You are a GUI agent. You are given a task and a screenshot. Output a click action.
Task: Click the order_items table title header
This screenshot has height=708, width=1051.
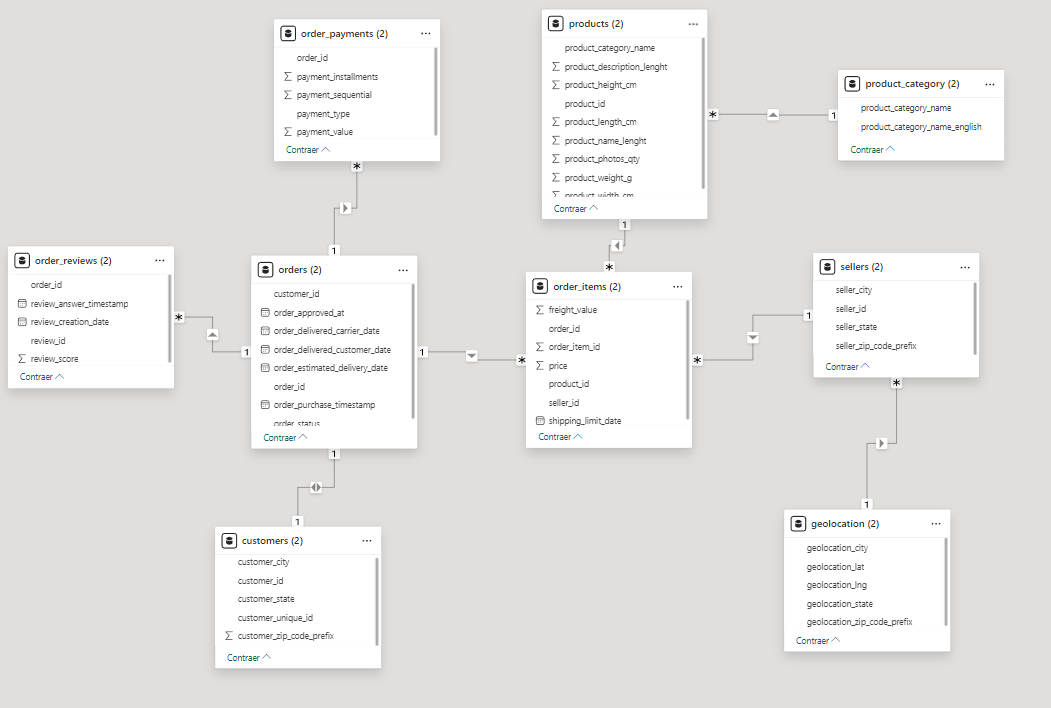(x=587, y=287)
